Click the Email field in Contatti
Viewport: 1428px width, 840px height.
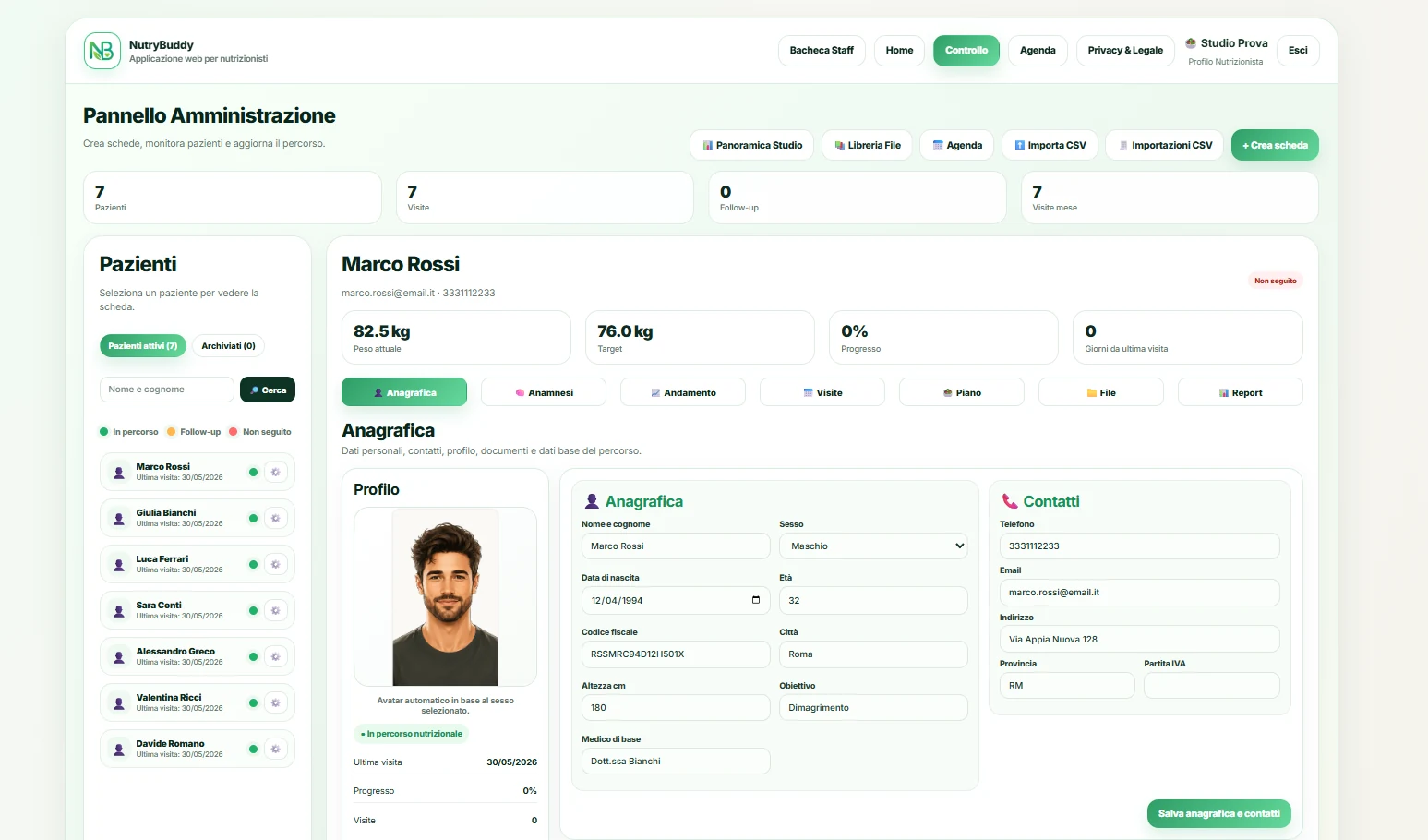coord(1139,593)
